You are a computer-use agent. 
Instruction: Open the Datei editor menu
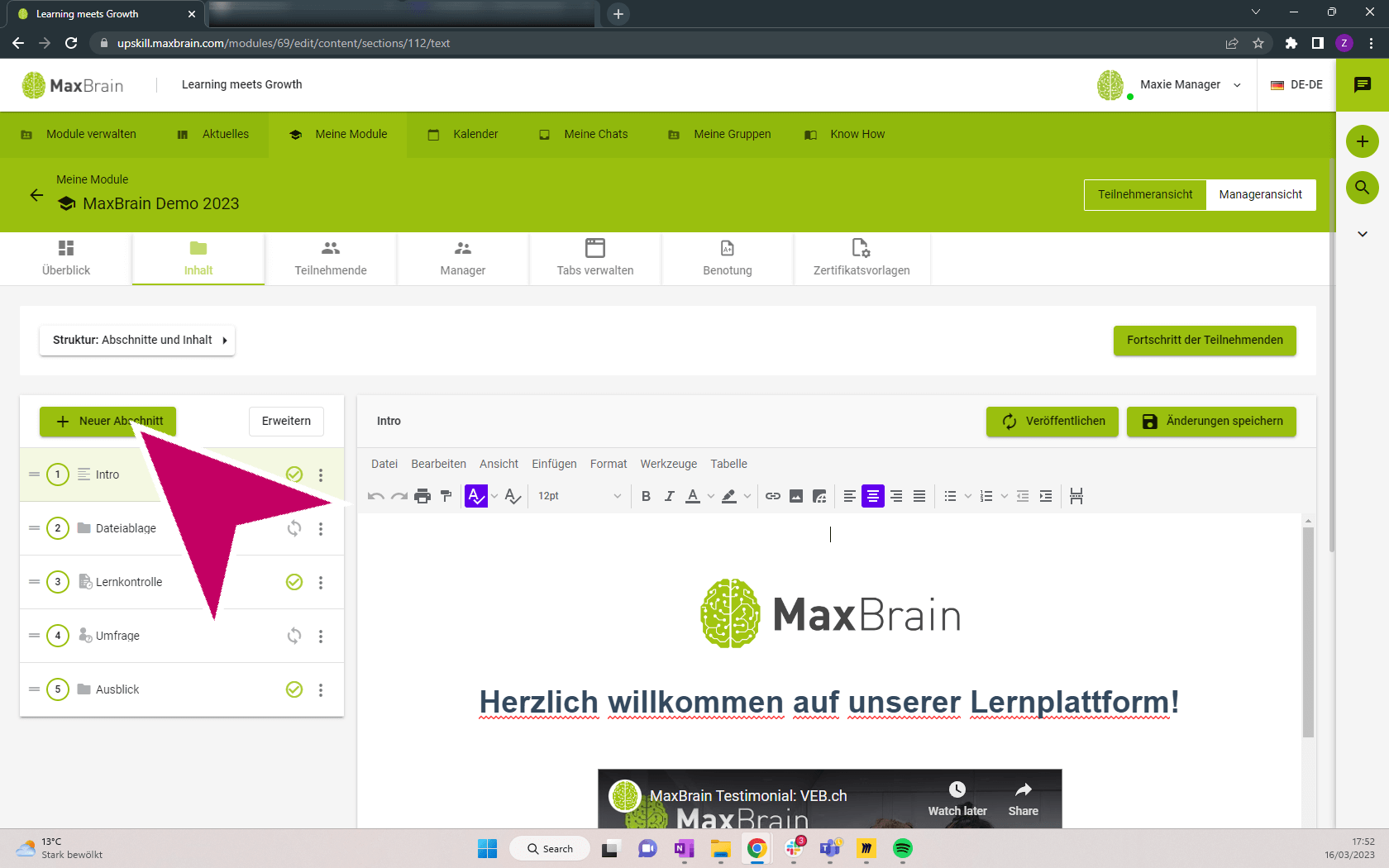tap(384, 464)
